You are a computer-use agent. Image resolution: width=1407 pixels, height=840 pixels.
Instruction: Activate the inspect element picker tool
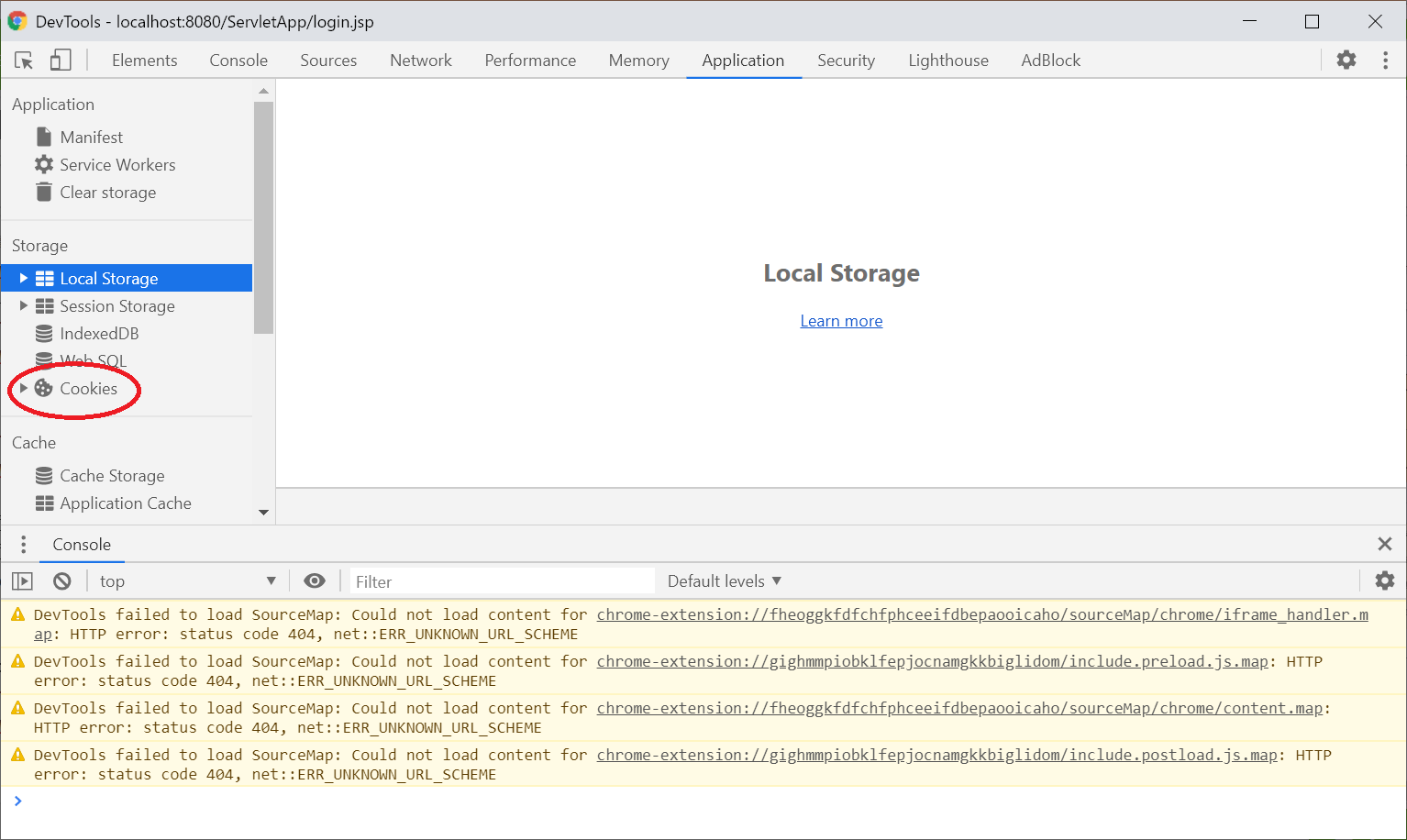point(24,61)
